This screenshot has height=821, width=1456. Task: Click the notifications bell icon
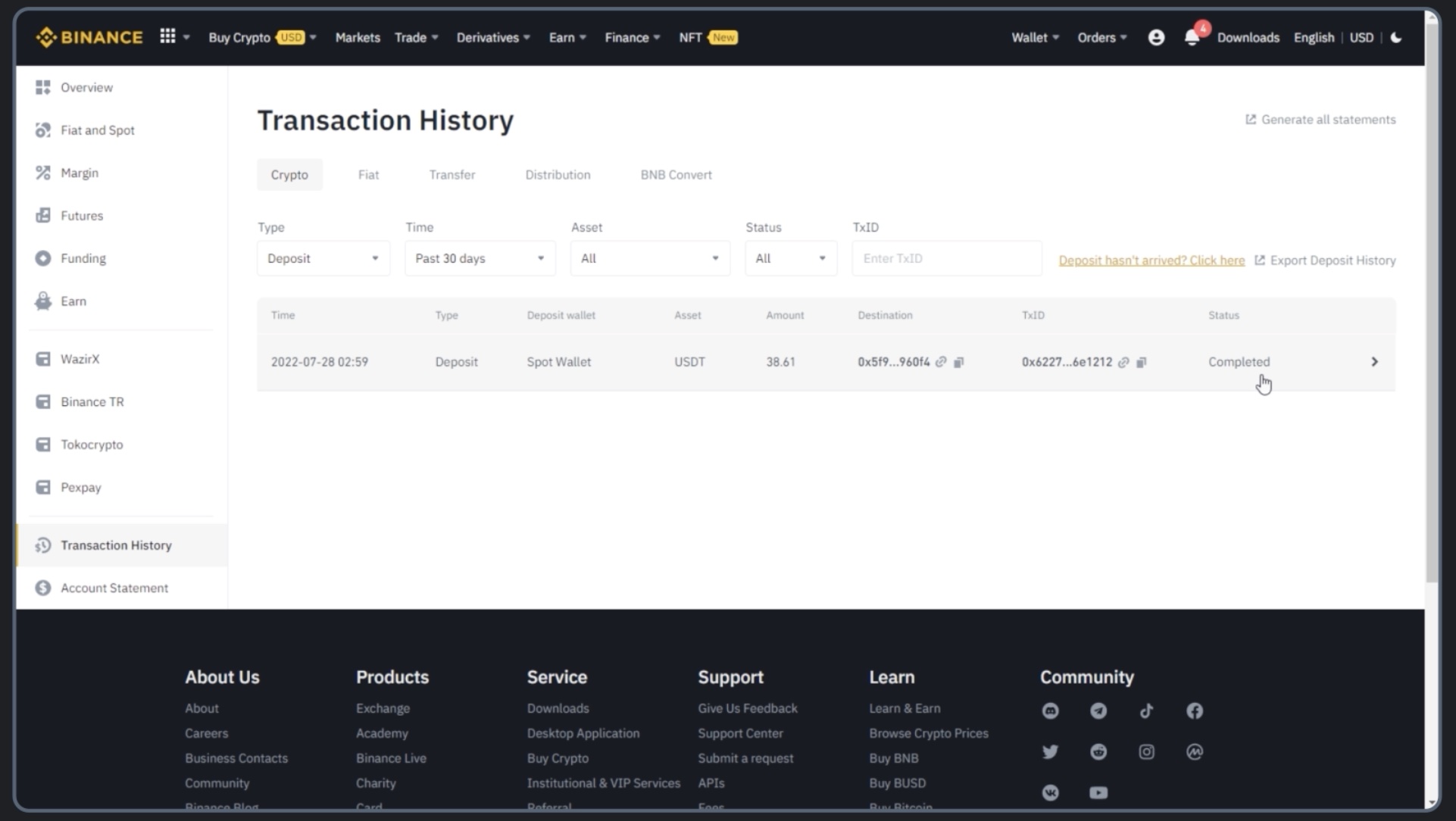click(x=1192, y=37)
